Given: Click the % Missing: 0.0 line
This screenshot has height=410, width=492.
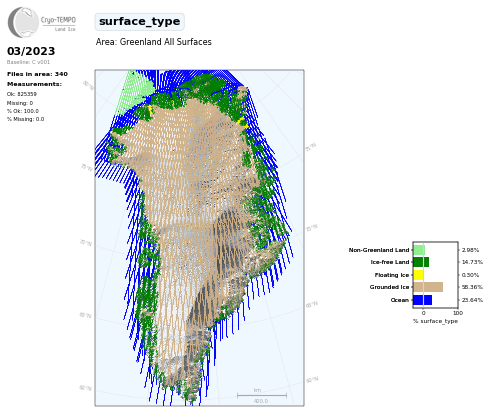Looking at the screenshot, I should coord(25,119).
